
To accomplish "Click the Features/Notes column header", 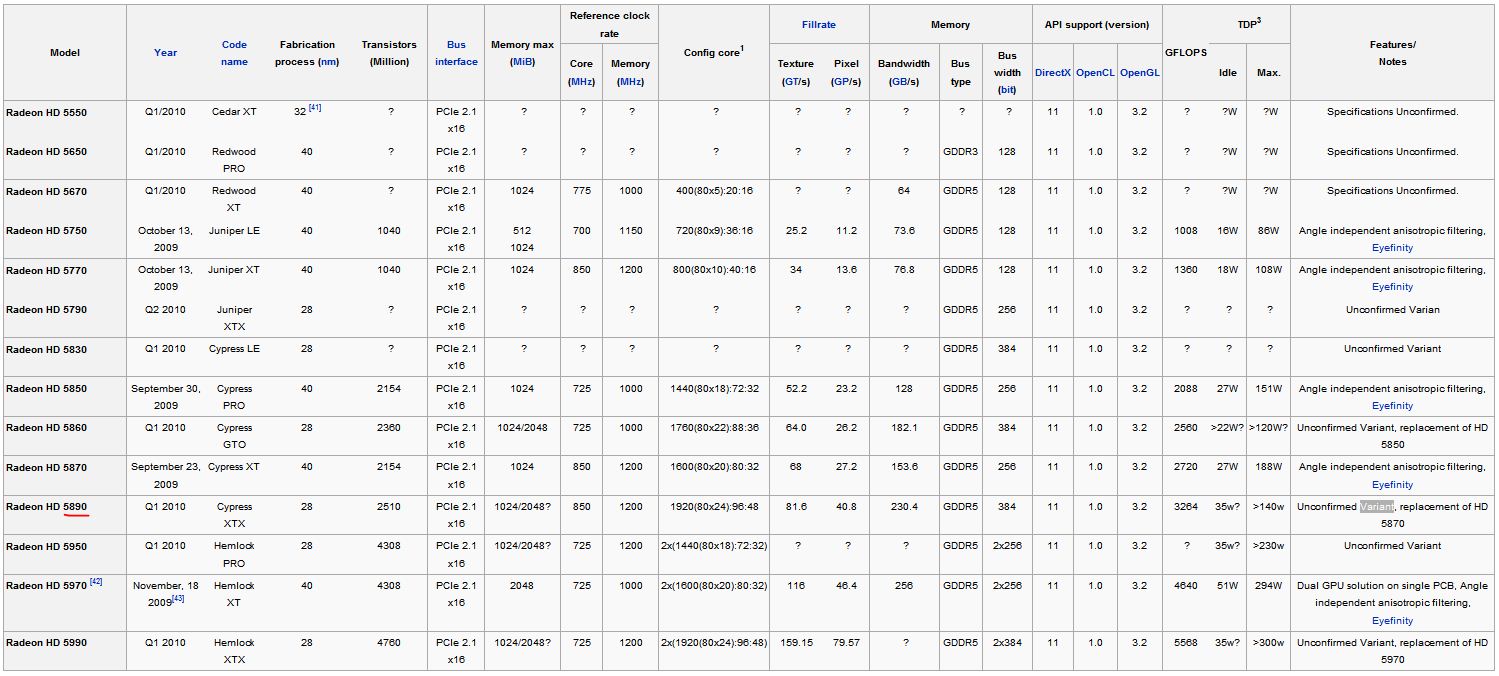I will tap(1392, 53).
